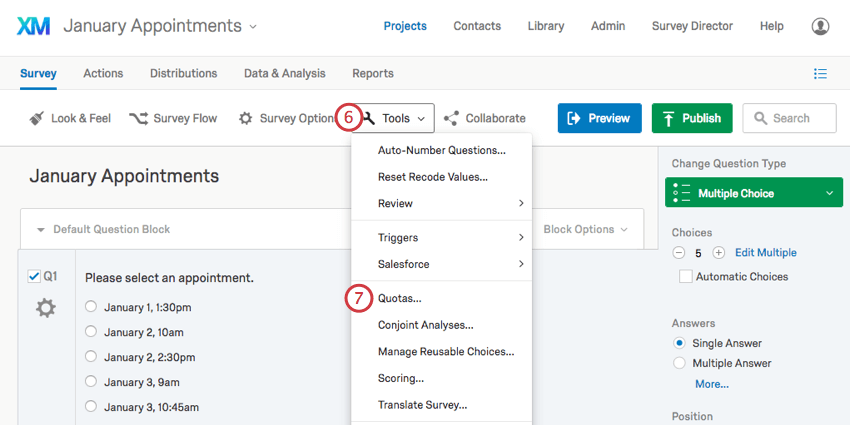Open Survey Options gear settings
Image resolution: width=850 pixels, height=425 pixels.
(x=245, y=118)
